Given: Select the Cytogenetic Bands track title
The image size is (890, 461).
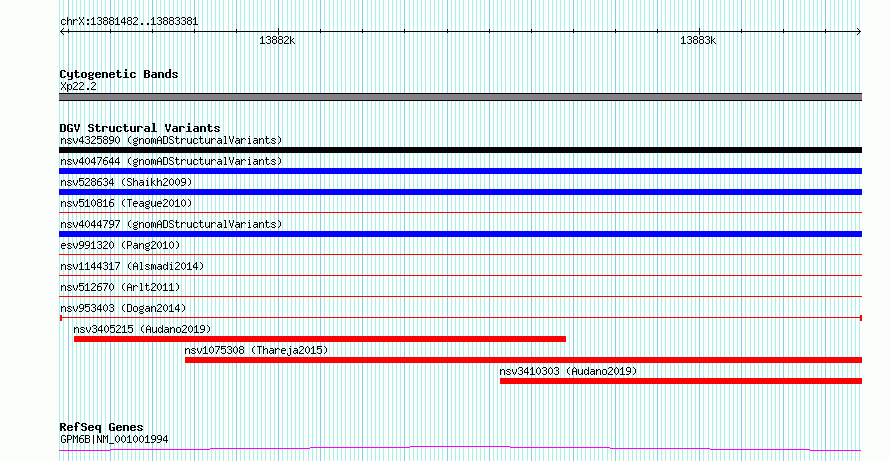Looking at the screenshot, I should tap(119, 74).
